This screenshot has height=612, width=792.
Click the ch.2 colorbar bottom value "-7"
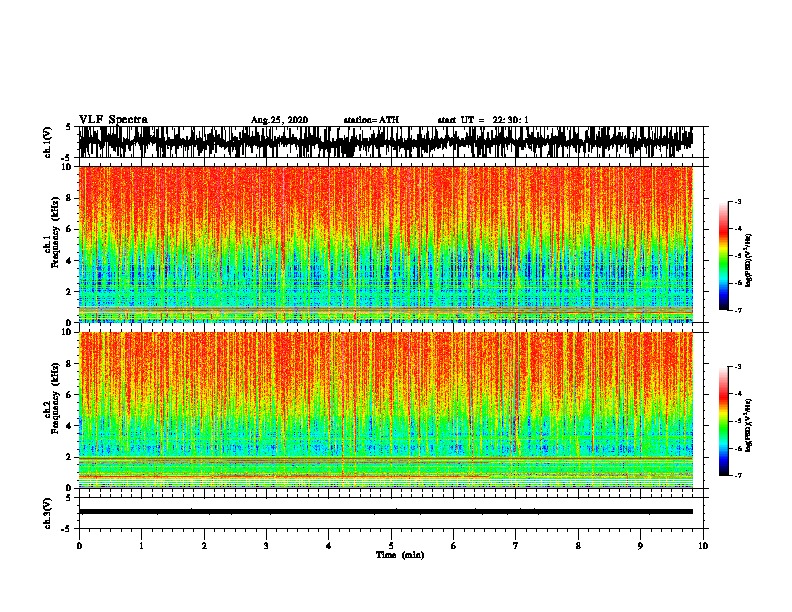(x=738, y=475)
